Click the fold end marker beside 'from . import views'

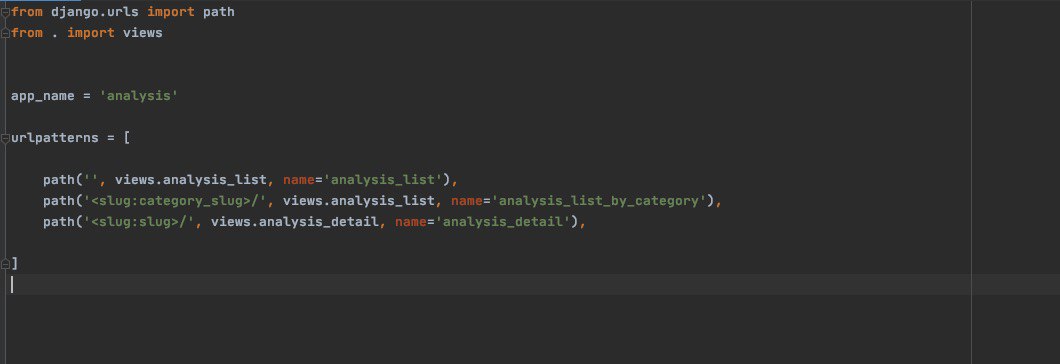click(x=5, y=33)
